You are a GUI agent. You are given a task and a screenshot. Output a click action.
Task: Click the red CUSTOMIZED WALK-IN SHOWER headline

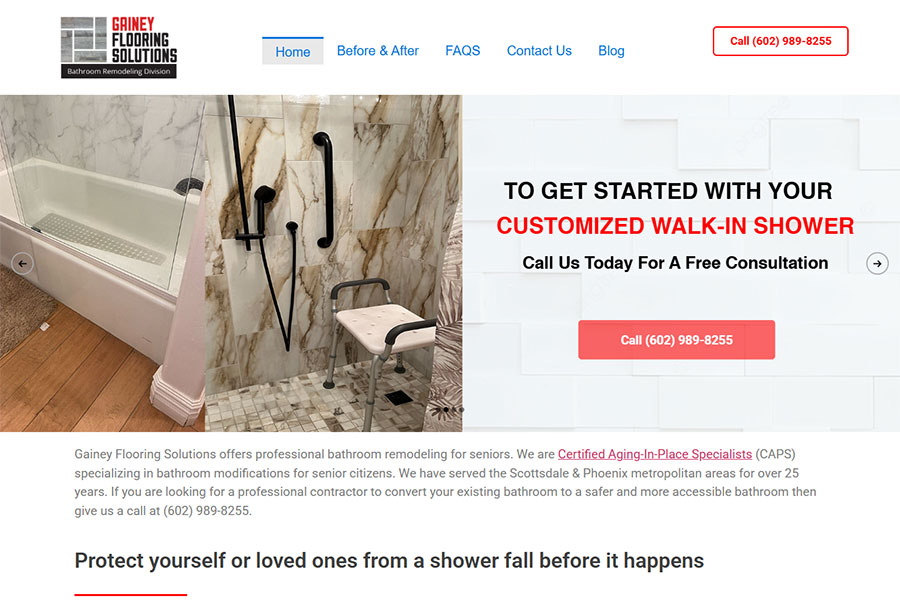[675, 226]
